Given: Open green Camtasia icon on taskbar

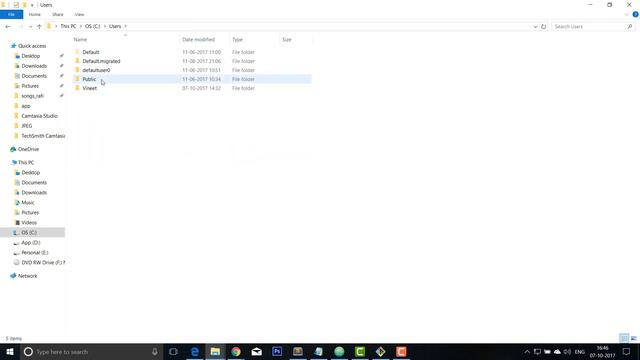Looking at the screenshot, I should click(360, 351).
